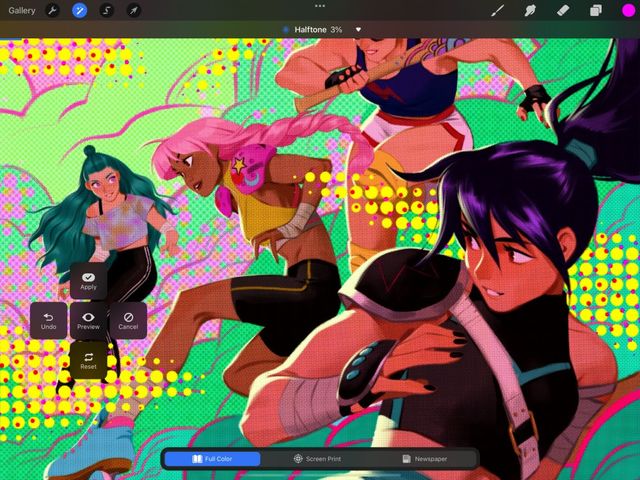This screenshot has height=480, width=640.
Task: Switch to Screen Print mode
Action: point(317,459)
